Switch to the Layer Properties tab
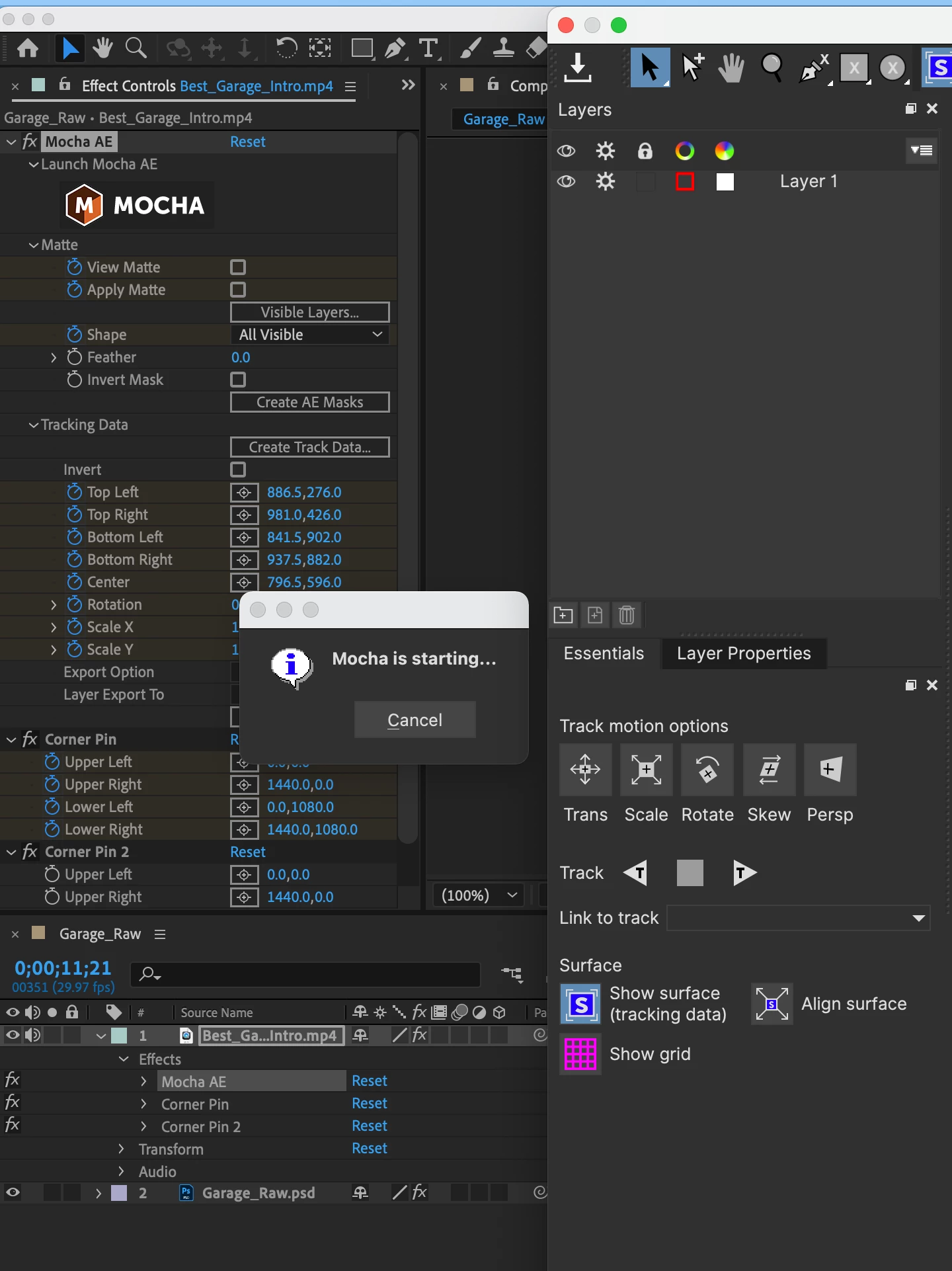The height and width of the screenshot is (1271, 952). [x=744, y=653]
